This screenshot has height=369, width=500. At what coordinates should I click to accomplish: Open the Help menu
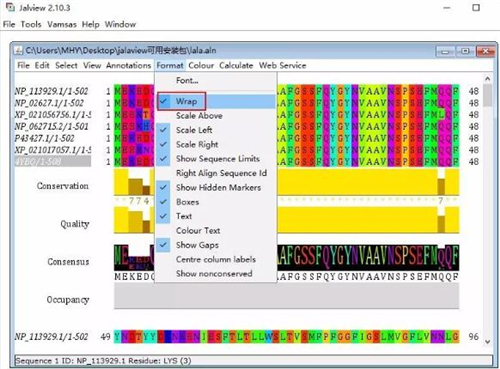tap(91, 24)
